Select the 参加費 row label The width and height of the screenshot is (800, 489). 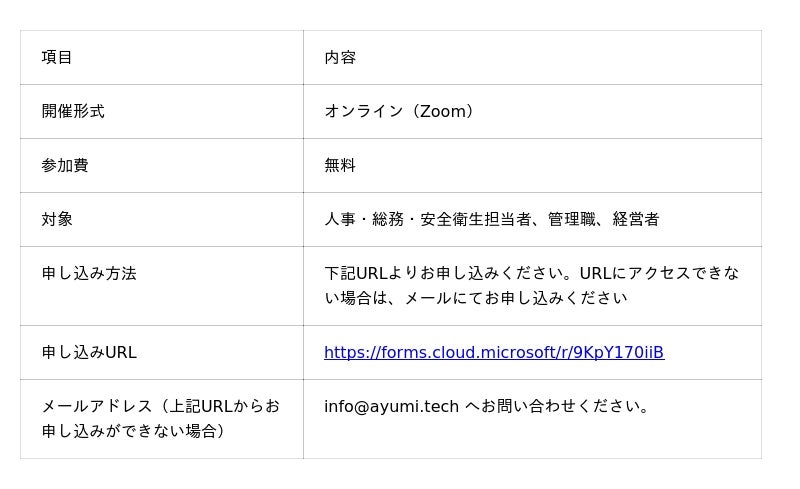tap(65, 165)
